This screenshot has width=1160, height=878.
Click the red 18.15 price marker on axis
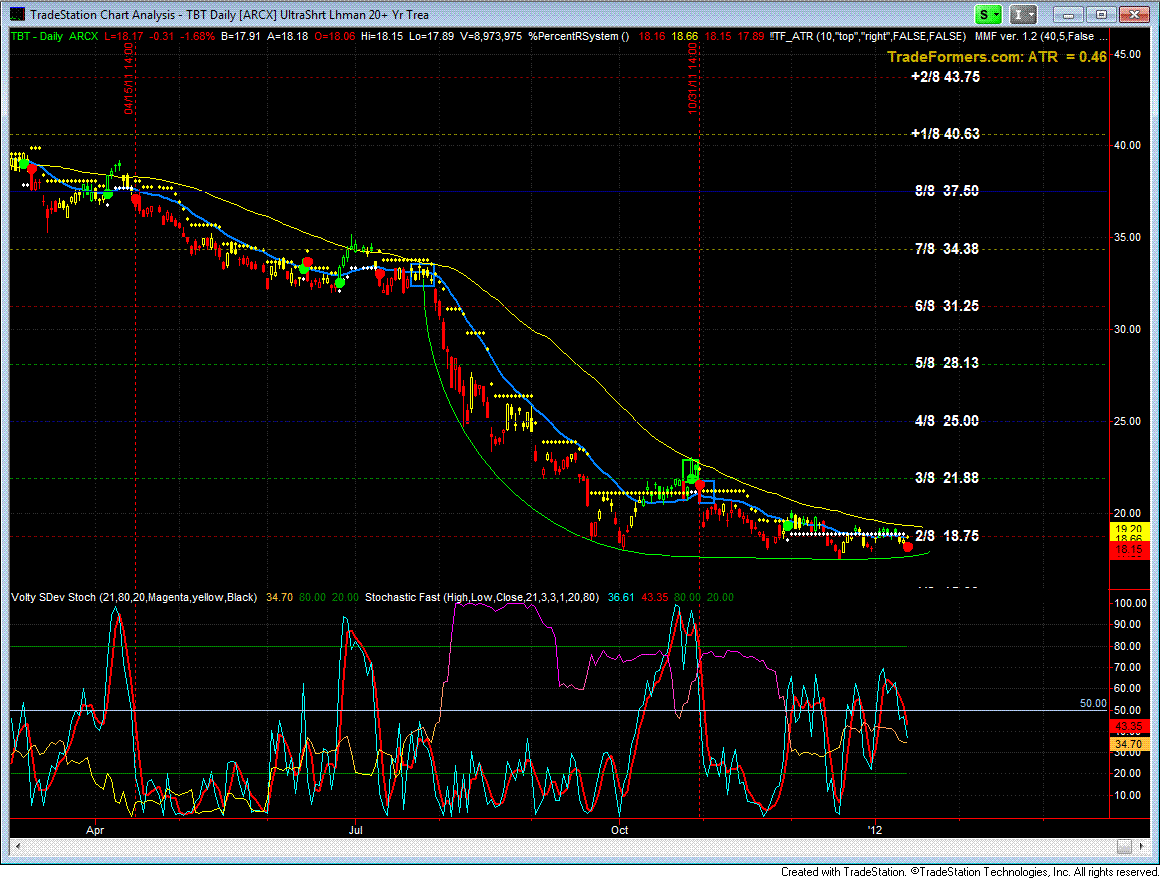pos(1129,550)
